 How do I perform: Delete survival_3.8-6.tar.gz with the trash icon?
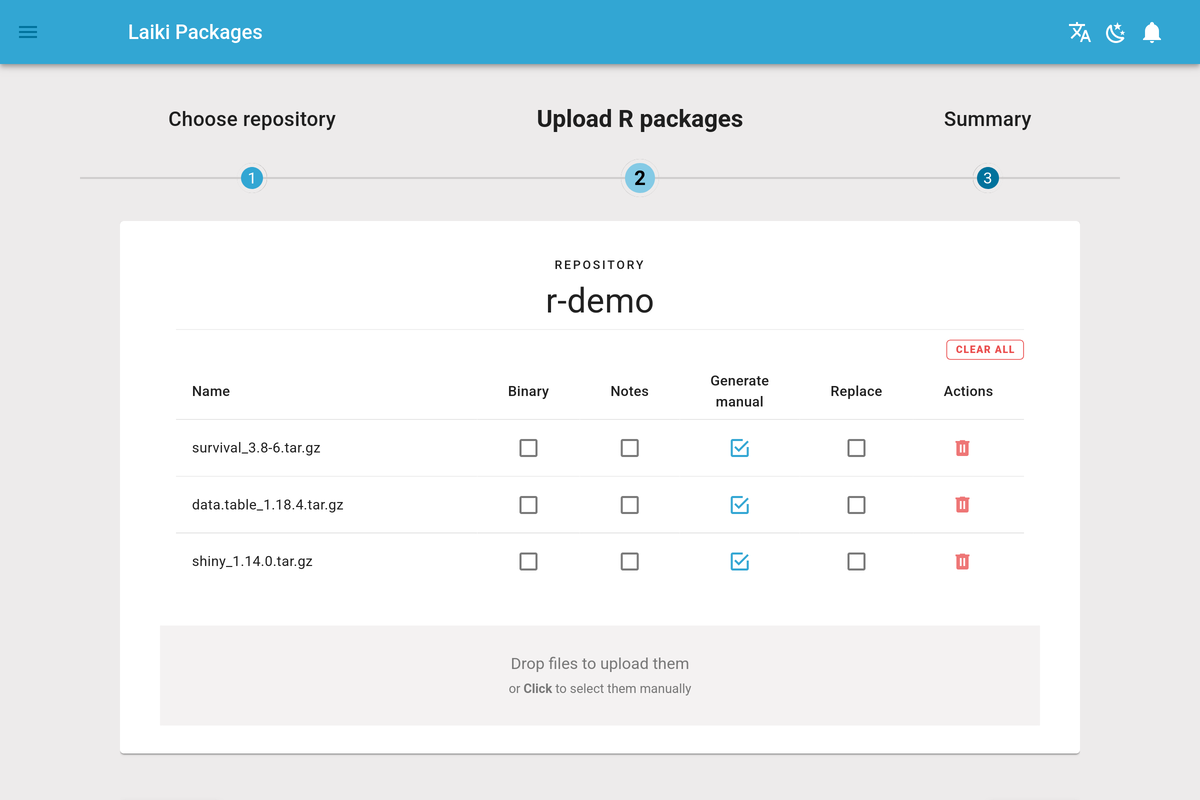coord(962,448)
